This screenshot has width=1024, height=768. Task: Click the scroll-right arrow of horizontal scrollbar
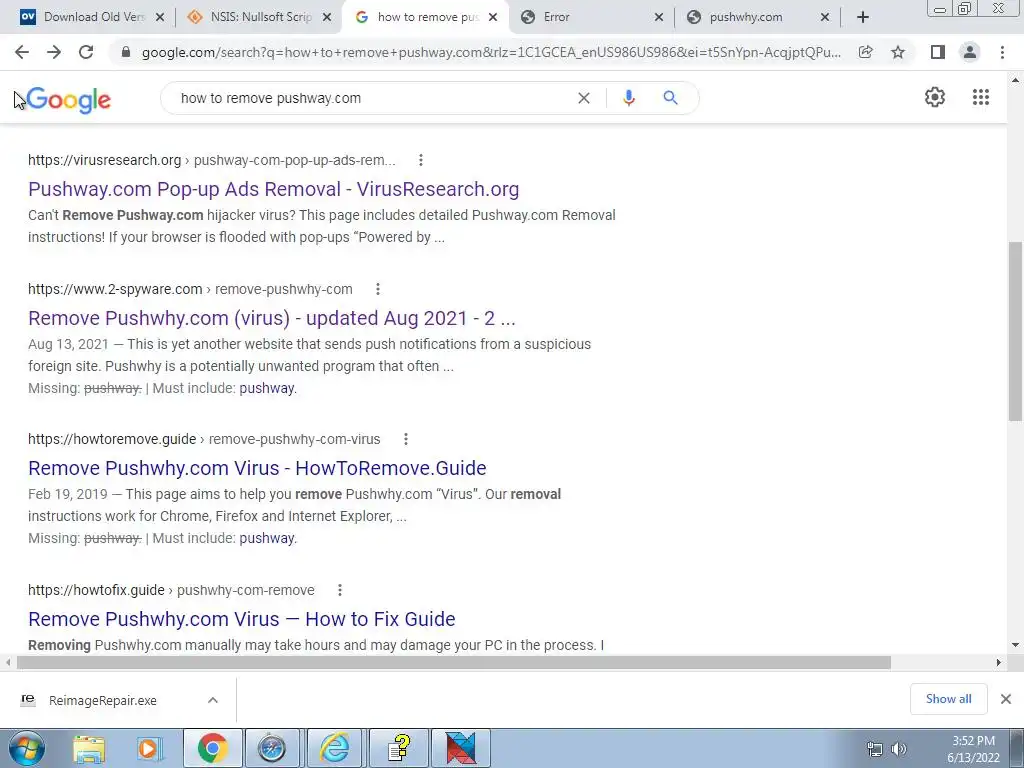(x=999, y=662)
